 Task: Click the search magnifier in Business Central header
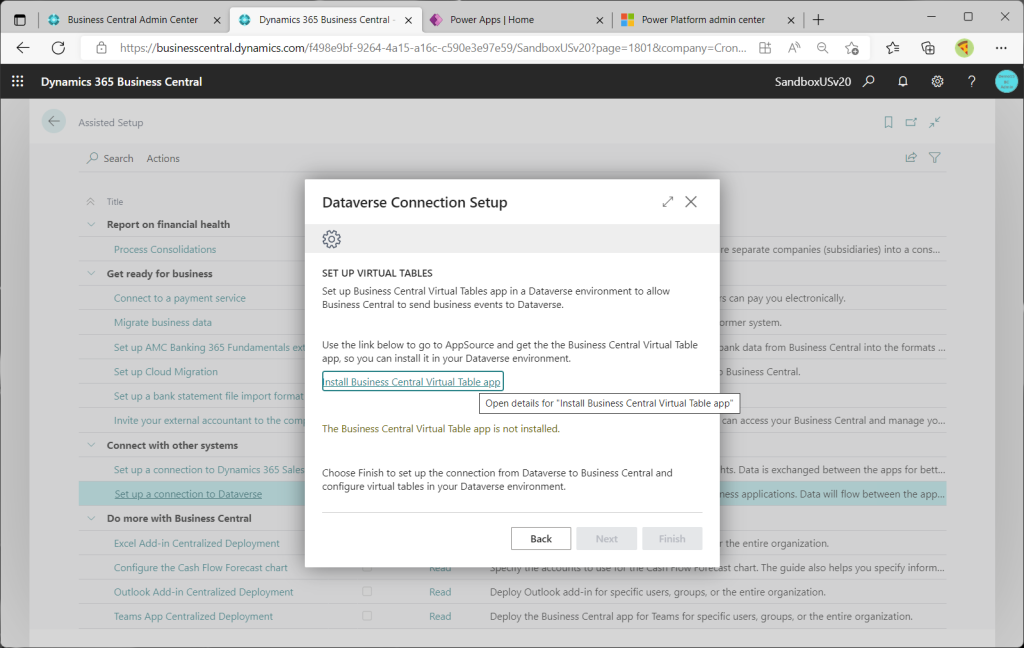coord(869,81)
